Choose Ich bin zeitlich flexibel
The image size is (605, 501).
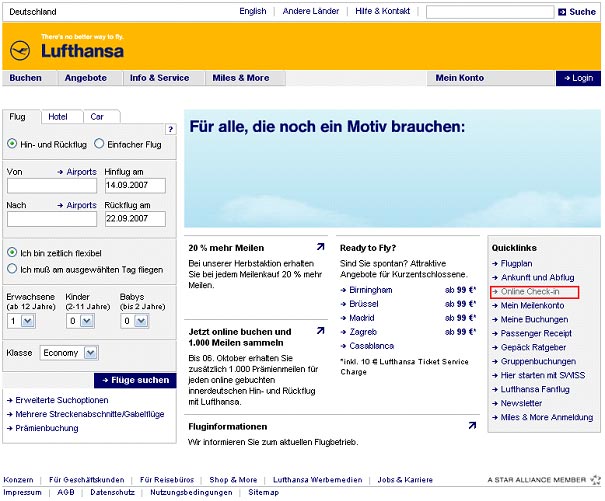[x=12, y=252]
